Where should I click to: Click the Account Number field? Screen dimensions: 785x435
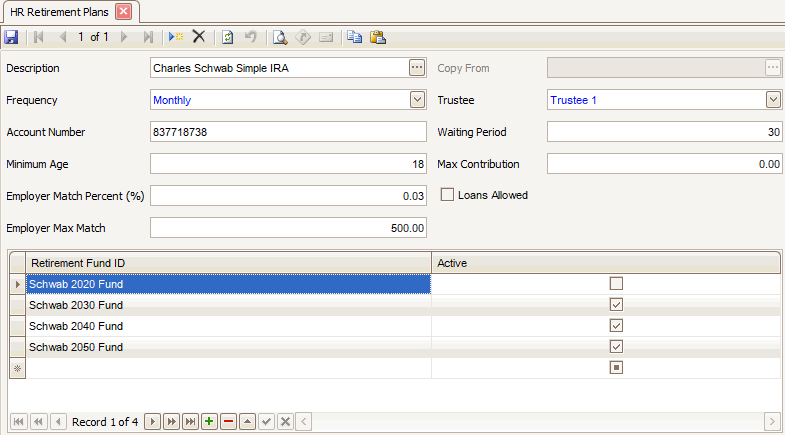pos(288,132)
